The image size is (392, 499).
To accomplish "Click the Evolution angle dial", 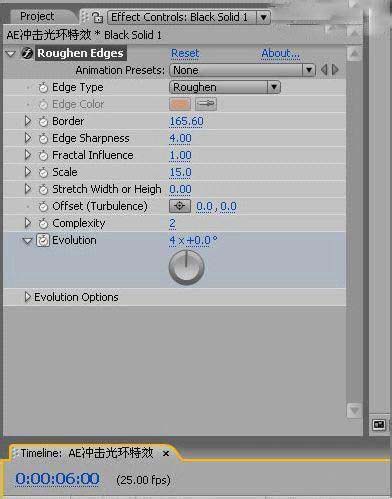I will [x=186, y=267].
